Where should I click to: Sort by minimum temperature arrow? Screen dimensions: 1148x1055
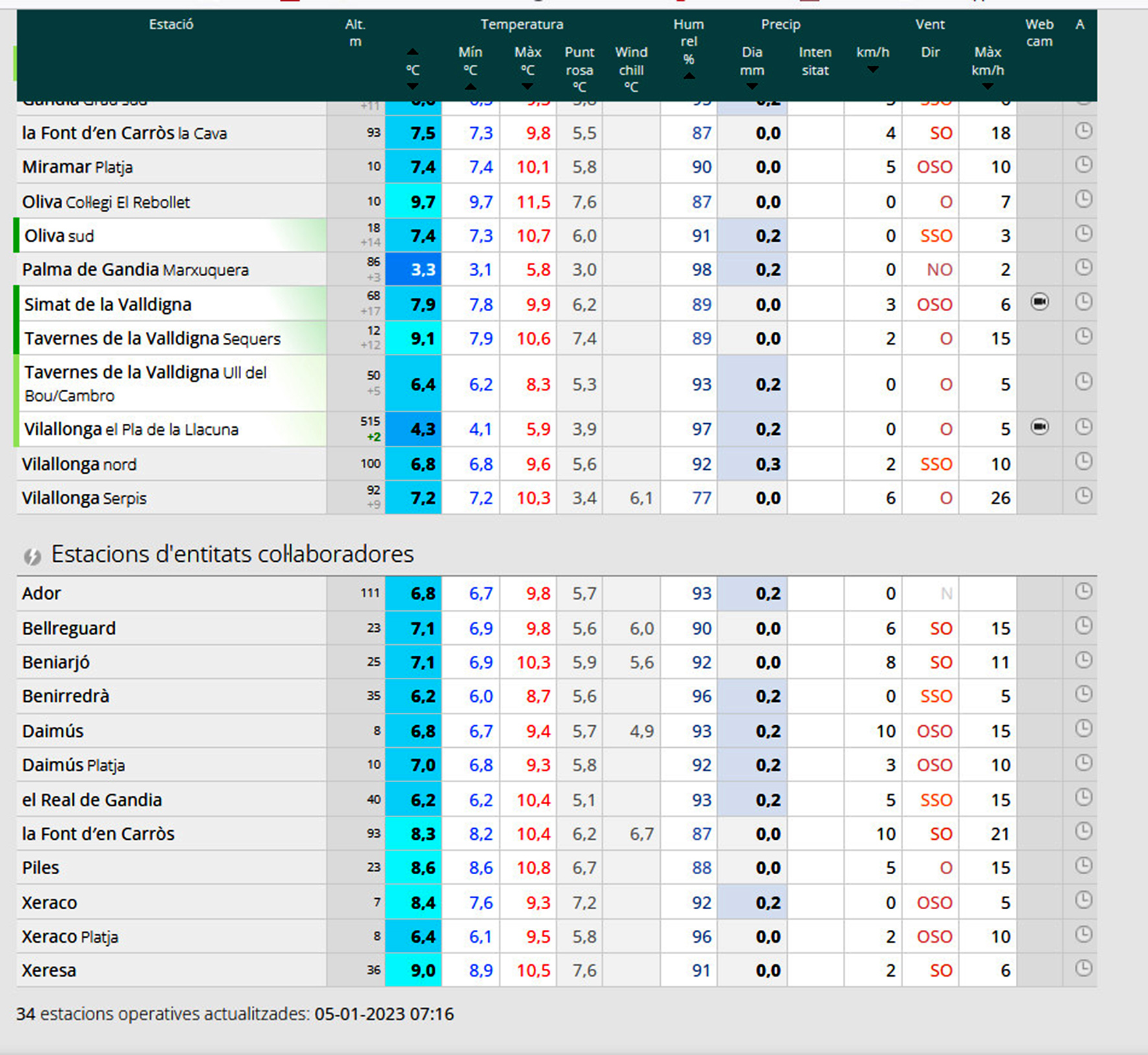point(470,86)
